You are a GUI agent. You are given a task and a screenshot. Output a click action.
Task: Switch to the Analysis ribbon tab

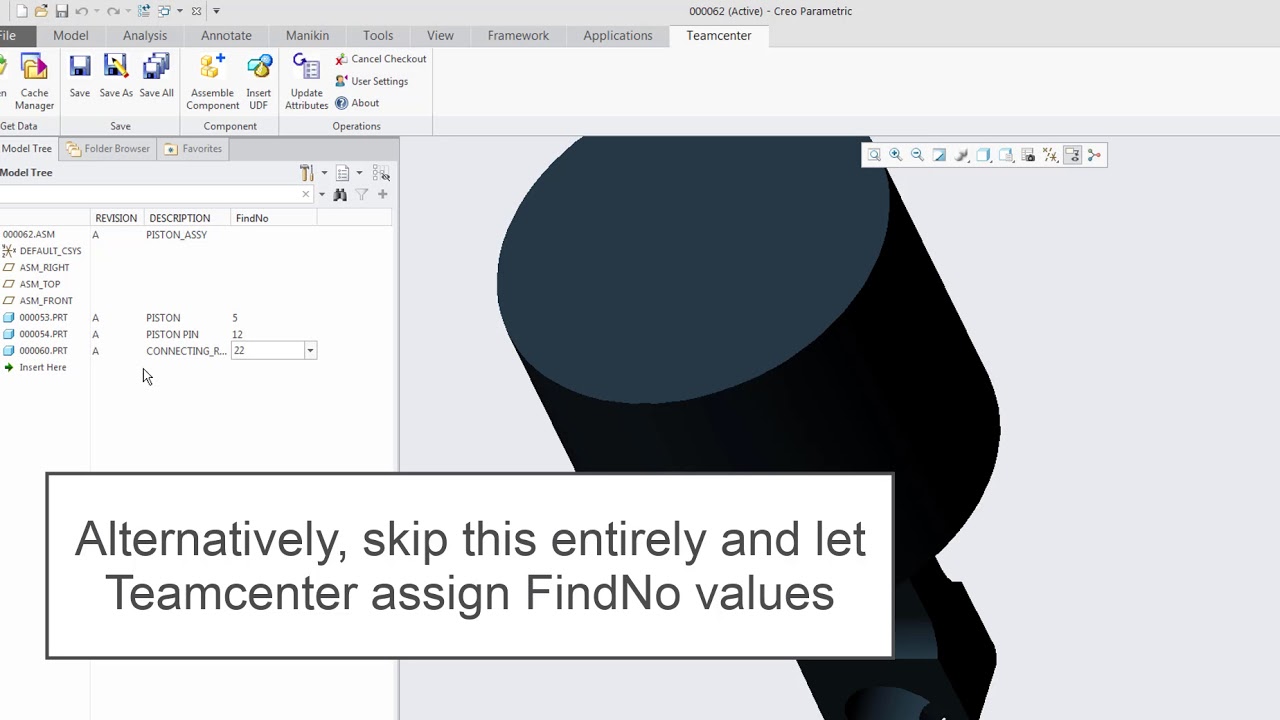coord(145,35)
